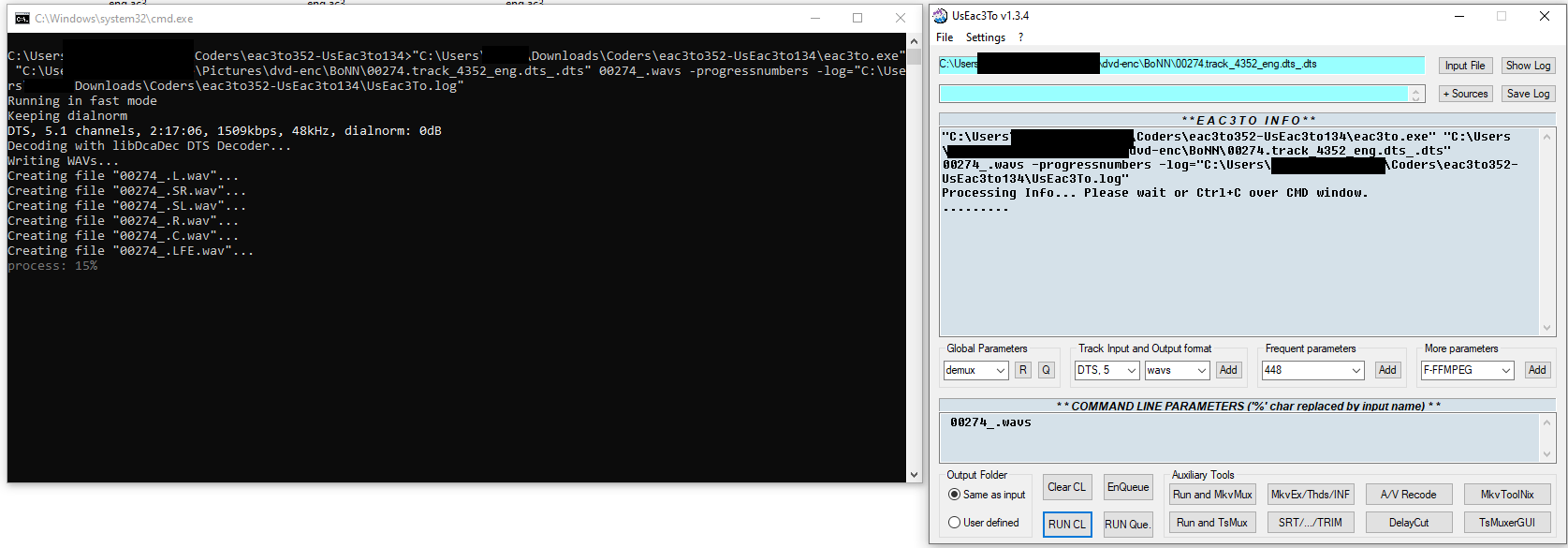
Task: Click the command line box scrollbar down arrow
Action: [x=1546, y=454]
